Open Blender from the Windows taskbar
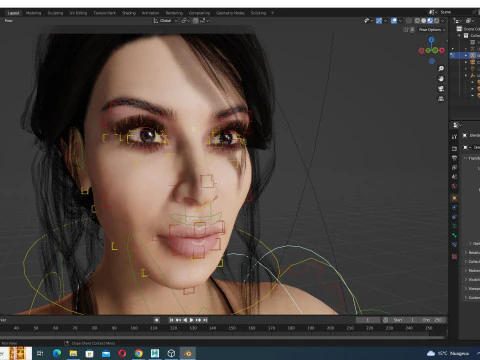480x360 pixels. (188, 353)
